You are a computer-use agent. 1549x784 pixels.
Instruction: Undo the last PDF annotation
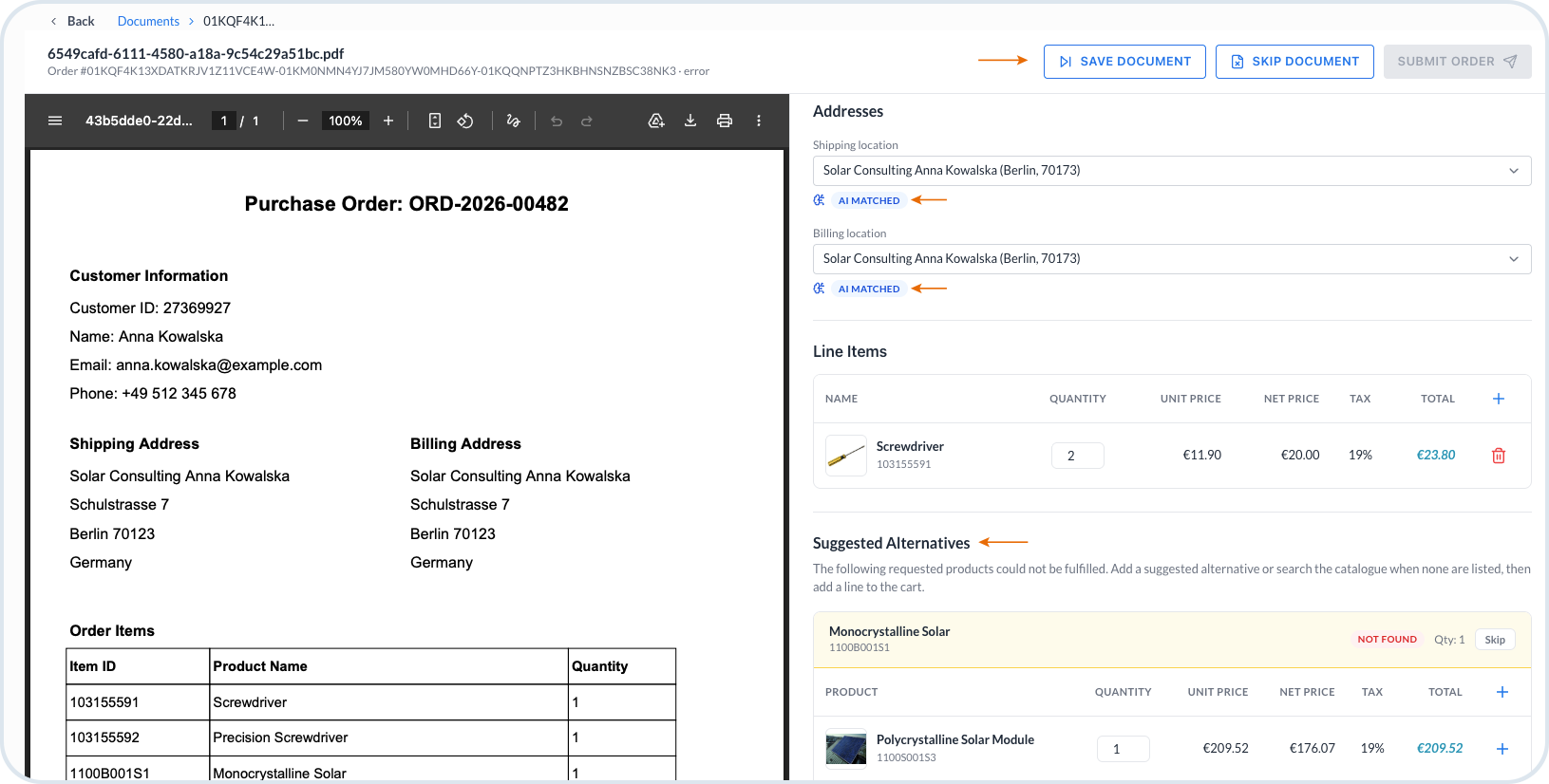[x=557, y=121]
